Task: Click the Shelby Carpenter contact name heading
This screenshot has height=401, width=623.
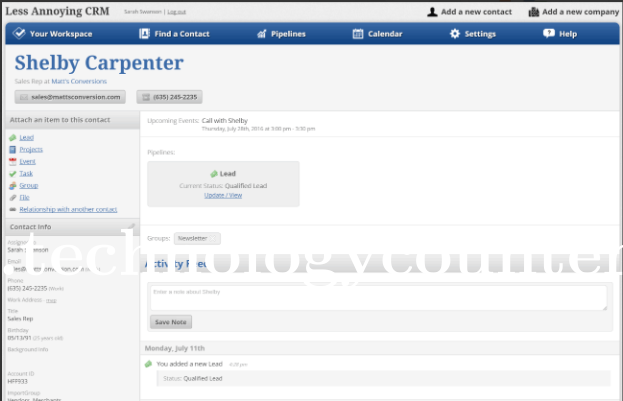Action: (x=99, y=63)
